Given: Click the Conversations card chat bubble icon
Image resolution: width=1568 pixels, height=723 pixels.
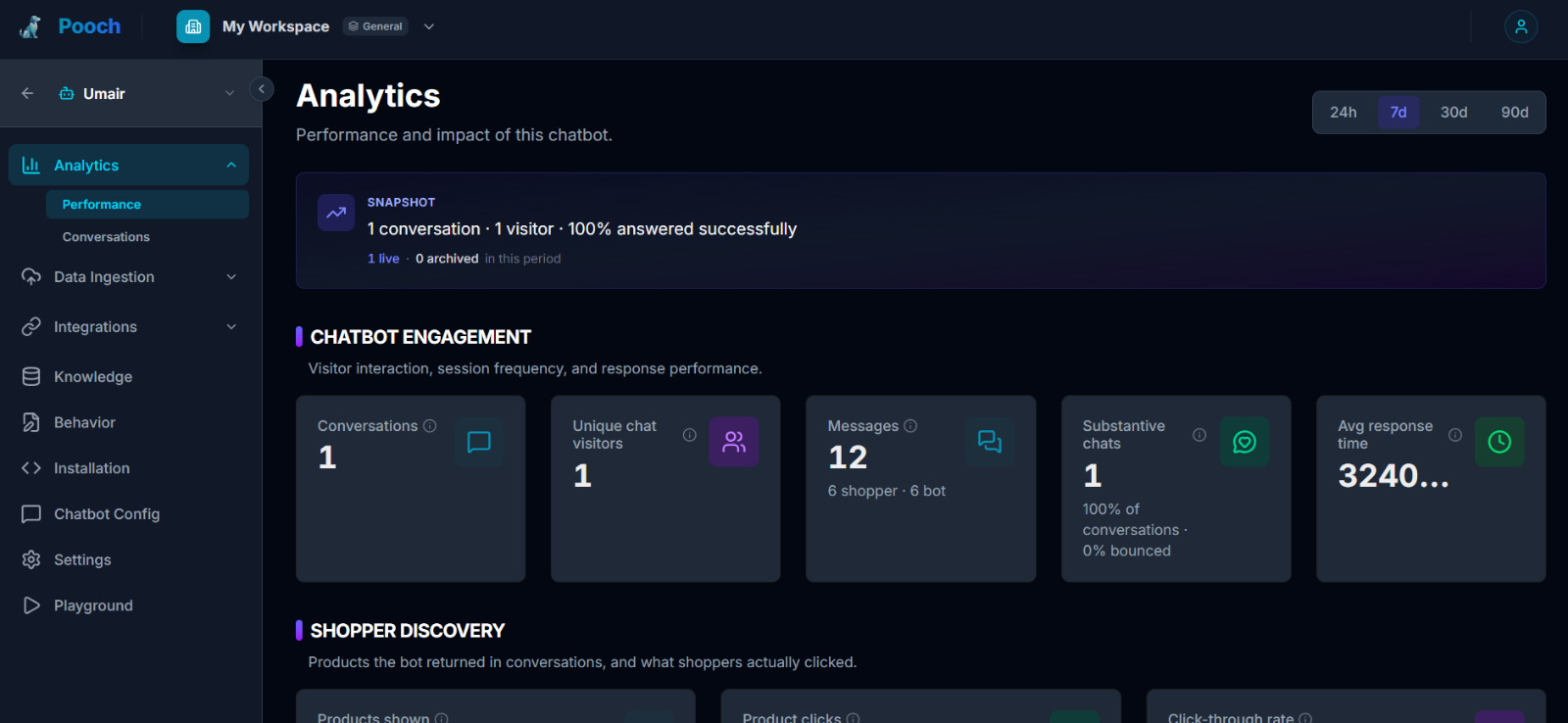Looking at the screenshot, I should coord(479,442).
